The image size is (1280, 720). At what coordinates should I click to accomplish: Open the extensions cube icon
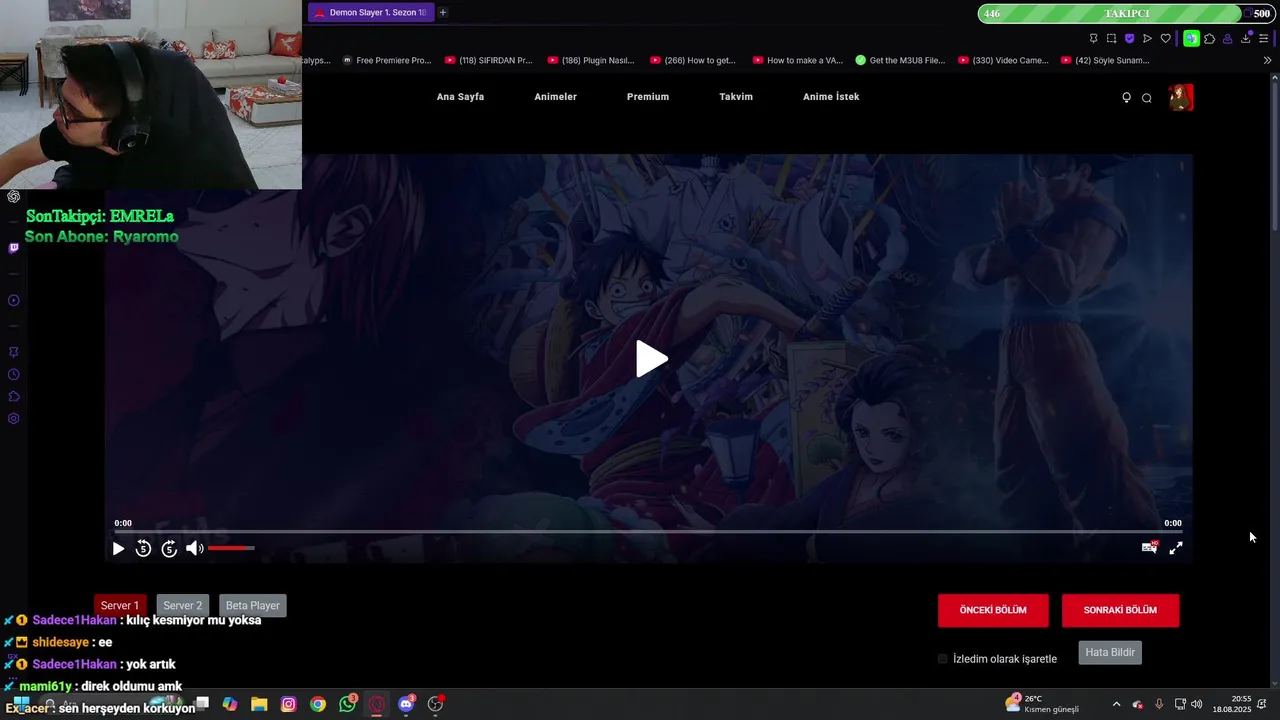tap(1209, 38)
